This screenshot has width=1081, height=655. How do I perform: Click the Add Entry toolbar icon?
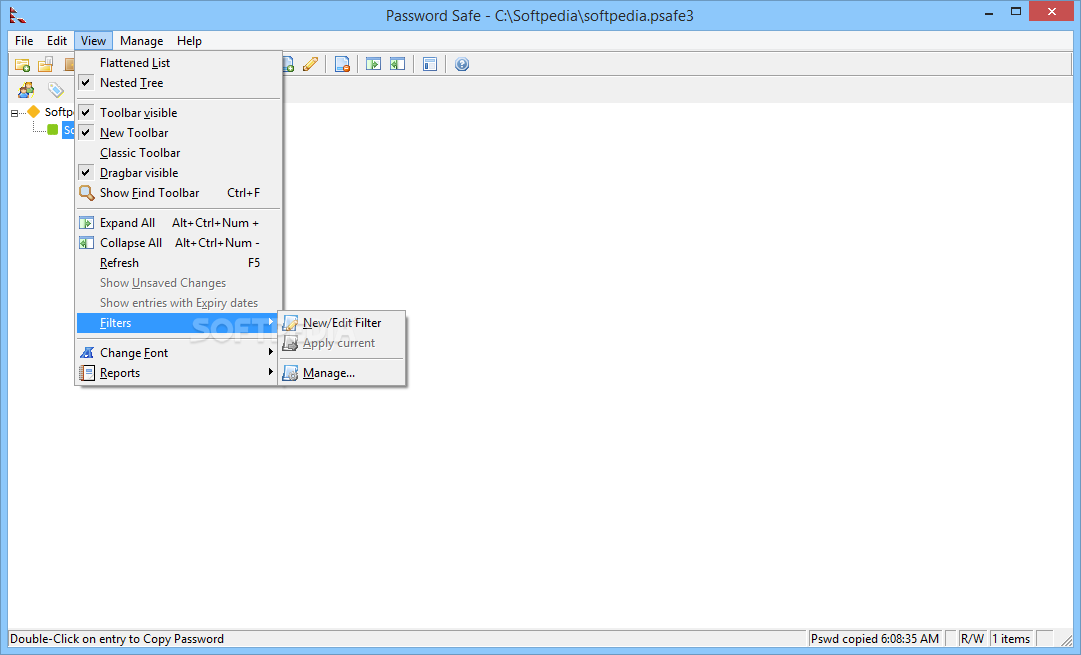(288, 65)
